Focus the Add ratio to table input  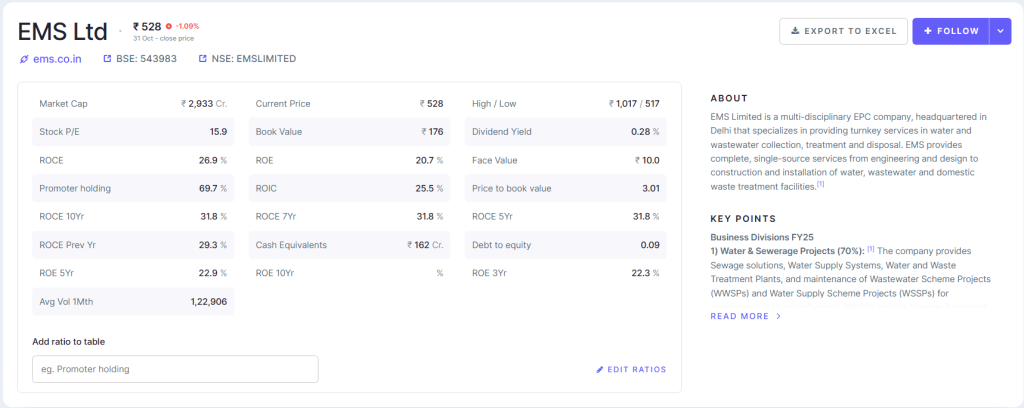tap(175, 369)
